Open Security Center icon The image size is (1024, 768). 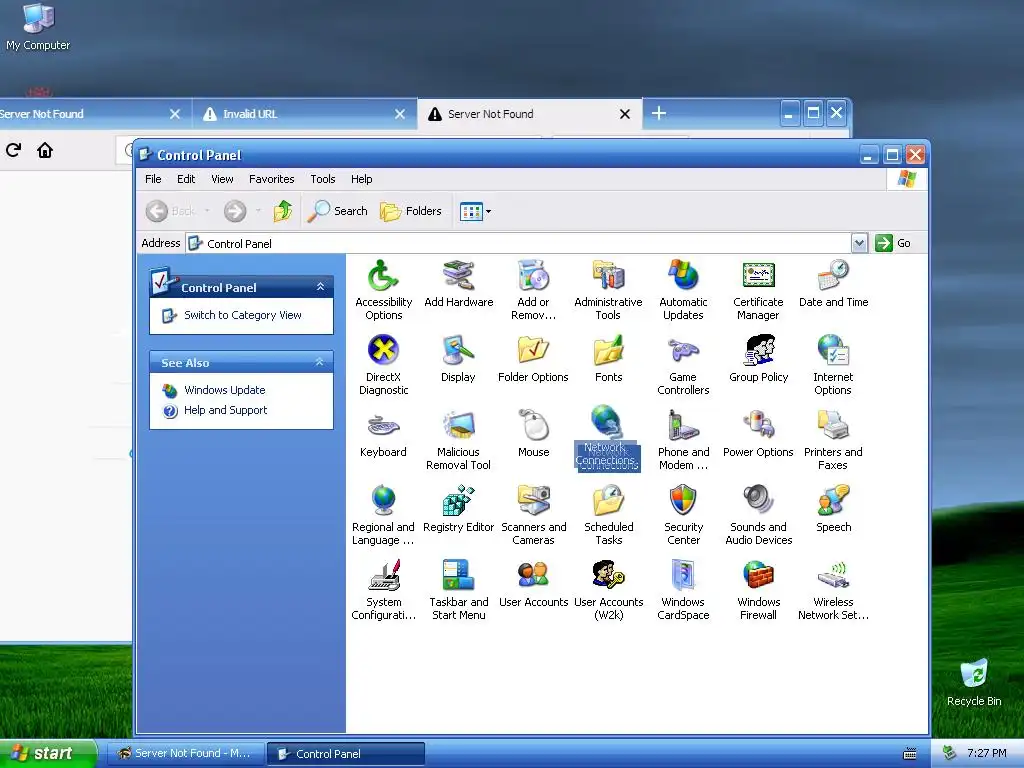click(683, 515)
